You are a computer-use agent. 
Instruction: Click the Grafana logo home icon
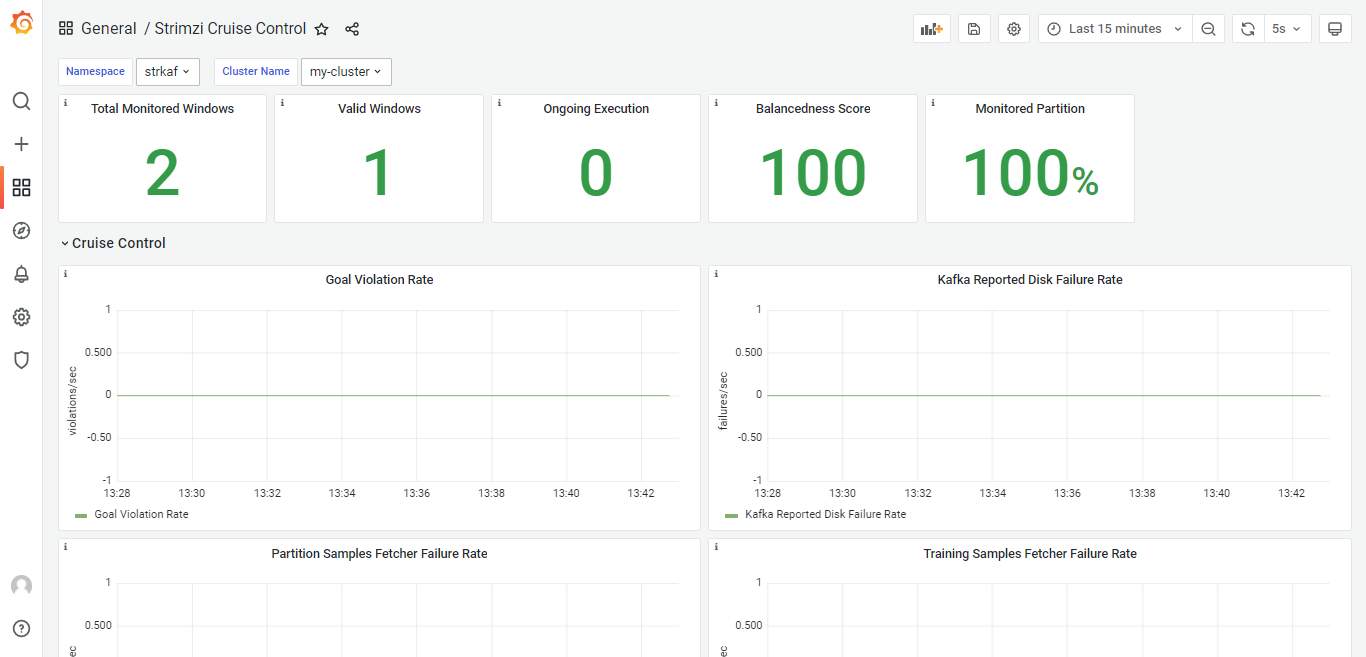coord(21,22)
